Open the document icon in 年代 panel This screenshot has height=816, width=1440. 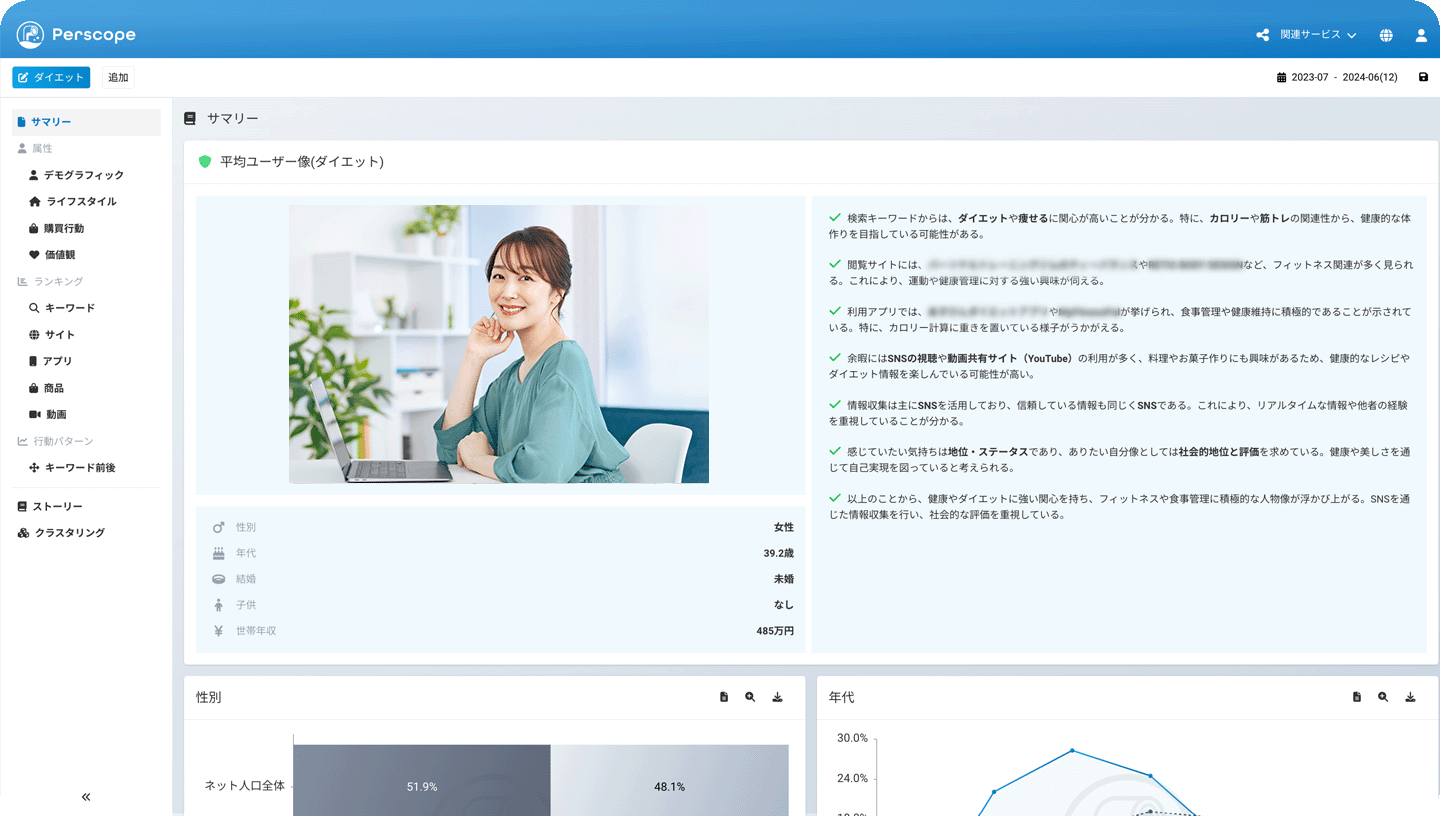(1356, 697)
